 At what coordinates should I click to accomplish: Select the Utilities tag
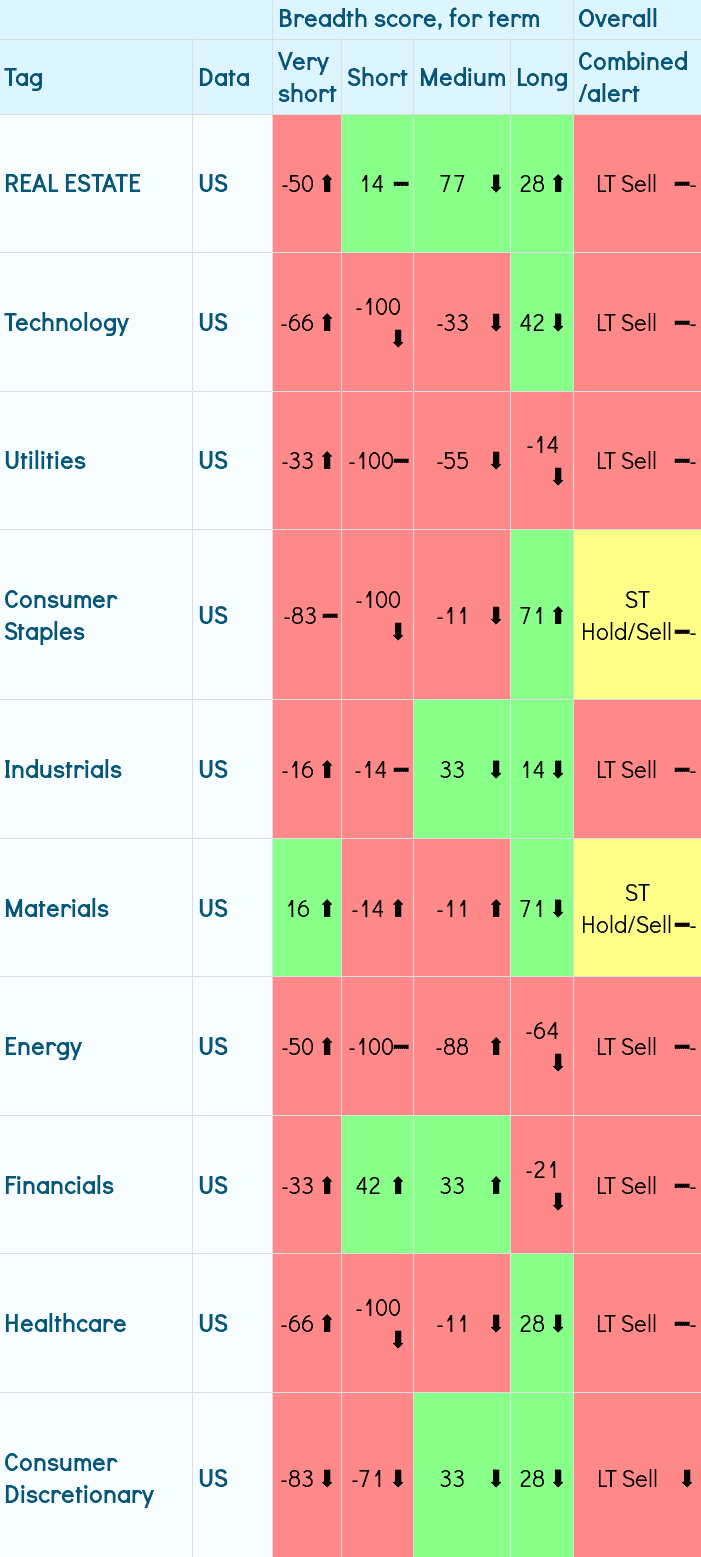pyautogui.click(x=45, y=461)
